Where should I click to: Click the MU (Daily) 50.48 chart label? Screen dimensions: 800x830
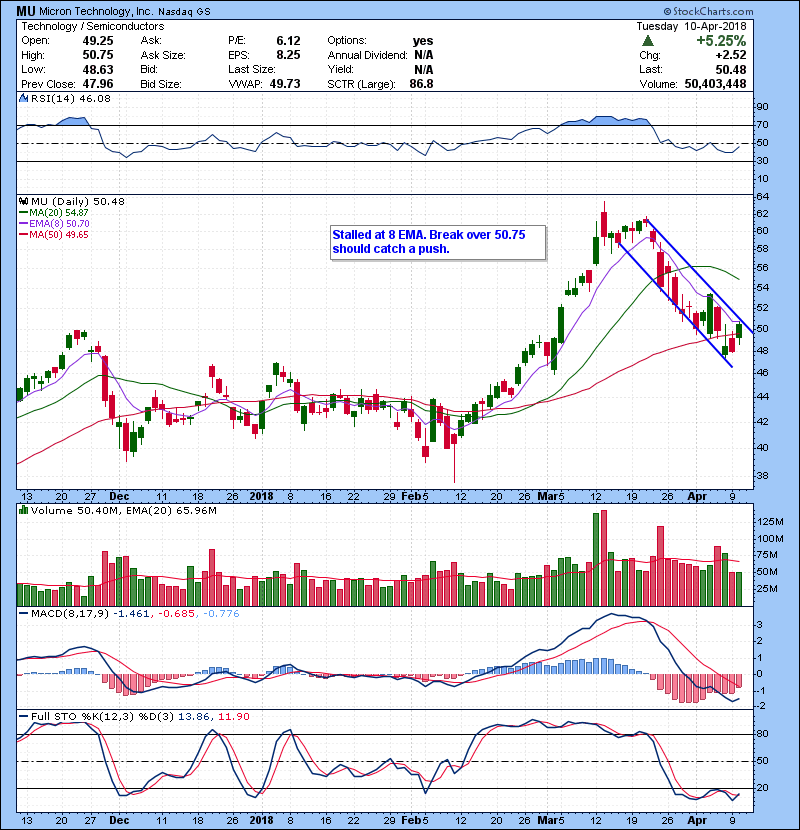(x=78, y=201)
